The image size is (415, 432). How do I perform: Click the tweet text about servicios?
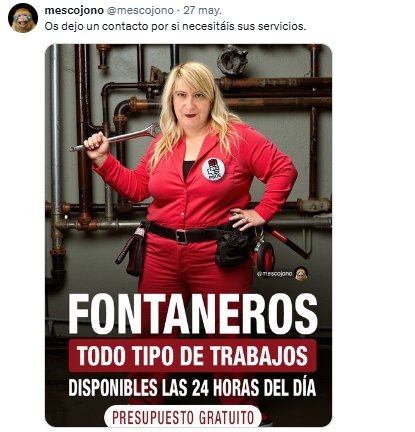coord(175,26)
